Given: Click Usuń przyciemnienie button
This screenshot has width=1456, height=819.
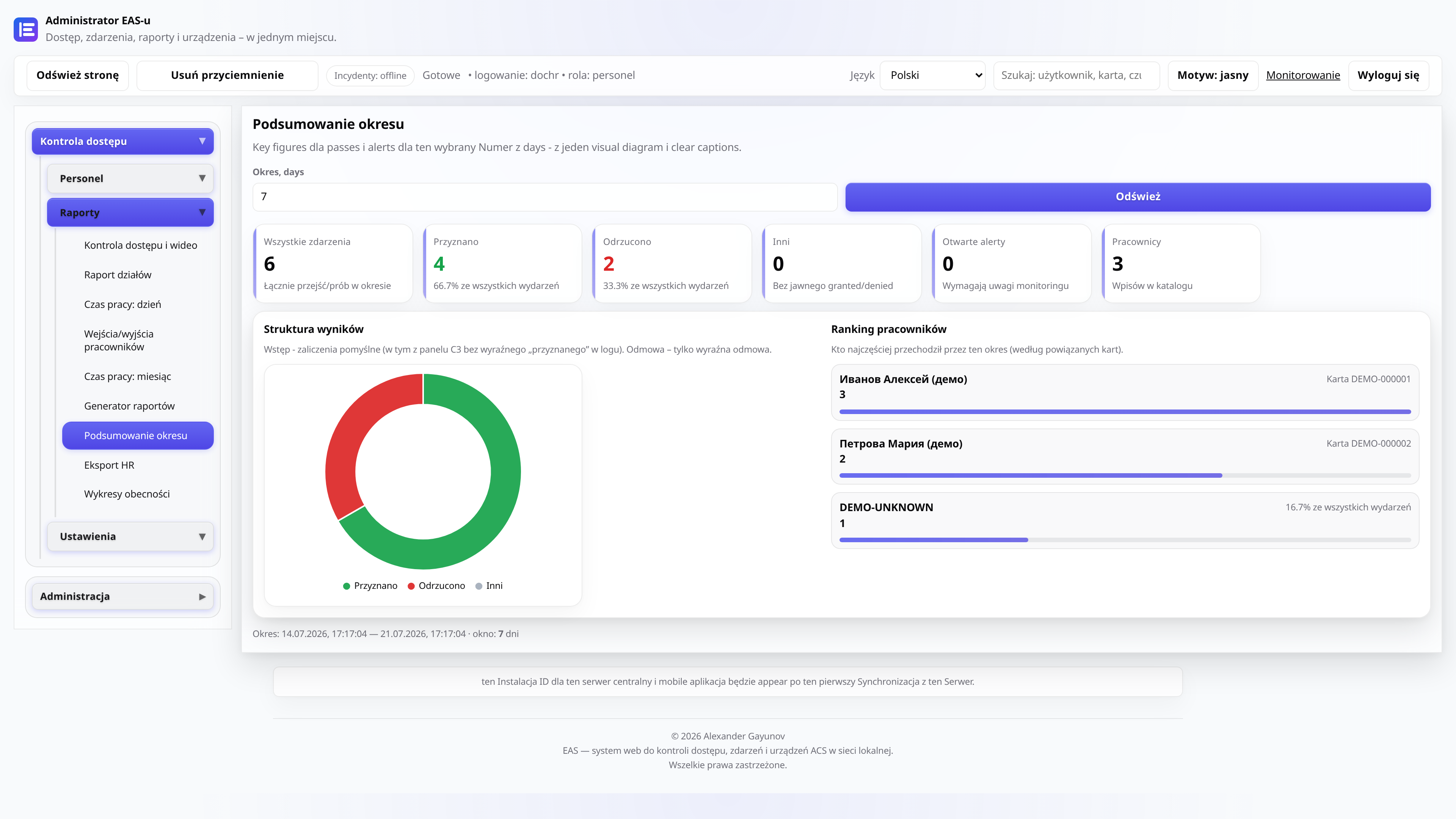Looking at the screenshot, I should [227, 75].
